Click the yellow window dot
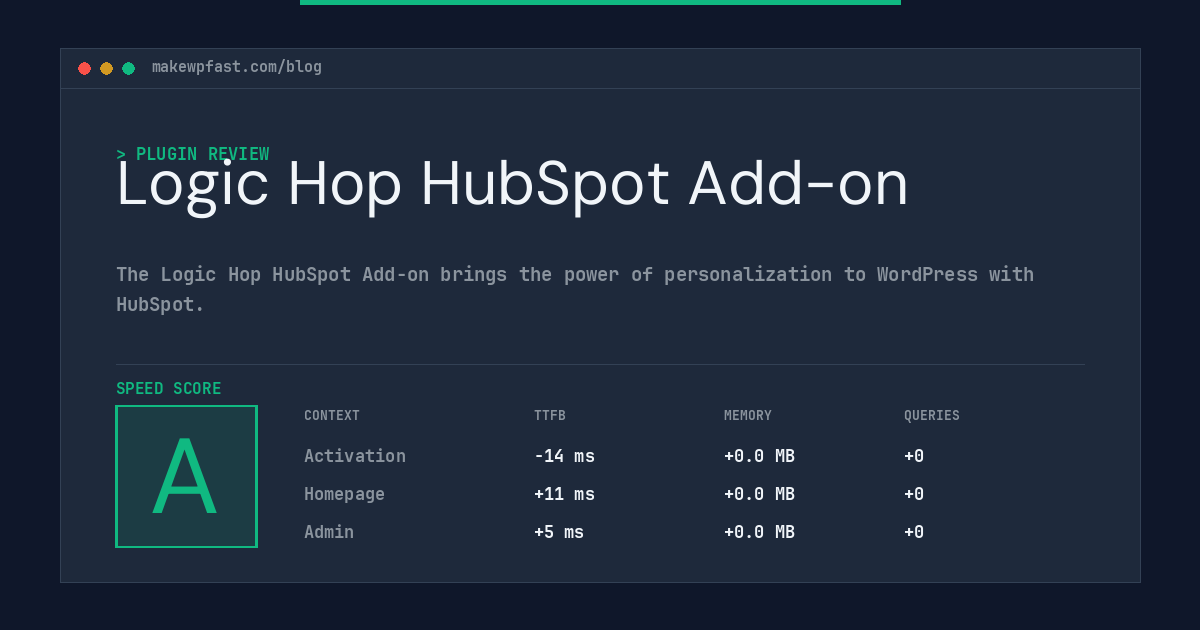Image resolution: width=1200 pixels, height=630 pixels. tap(106, 68)
